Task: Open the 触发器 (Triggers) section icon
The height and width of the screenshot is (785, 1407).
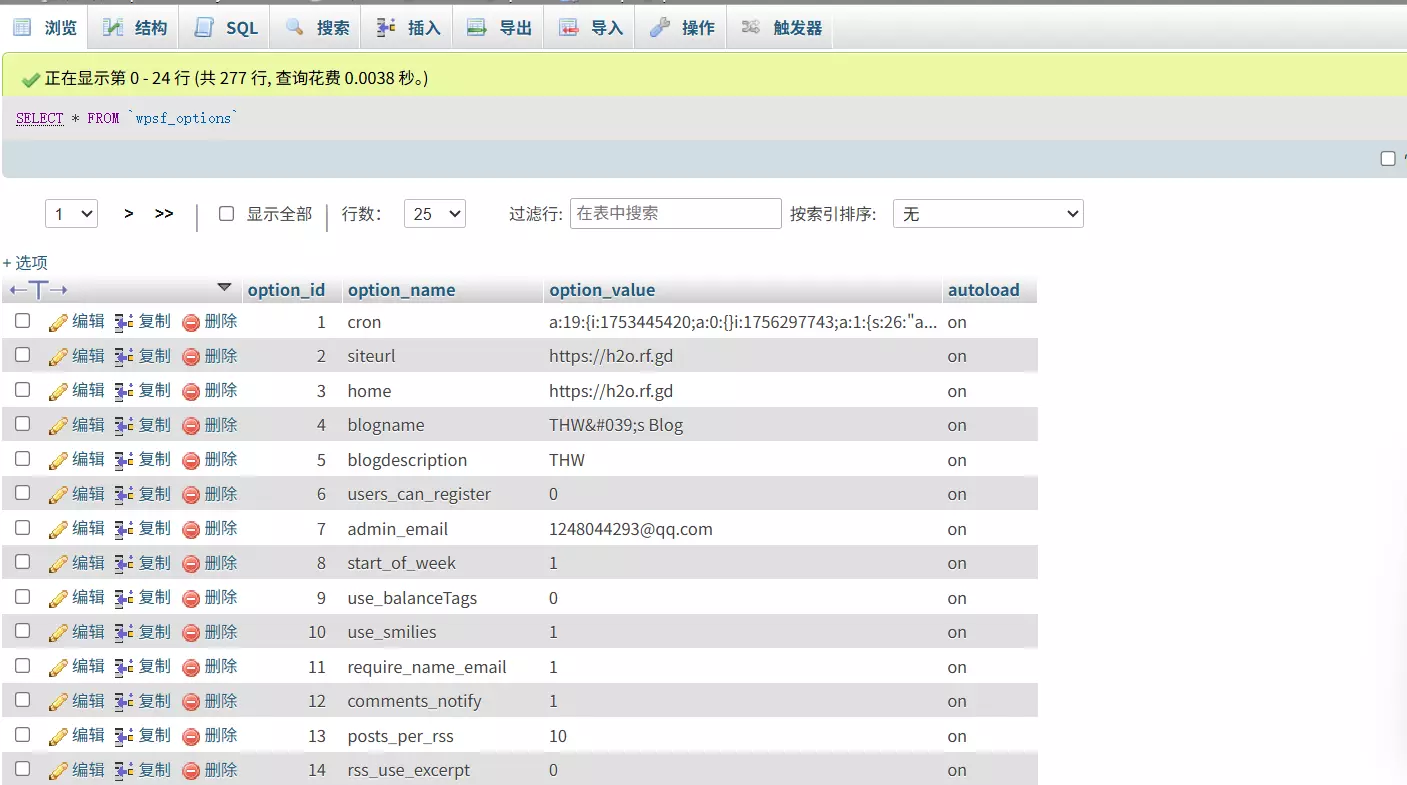Action: [751, 27]
